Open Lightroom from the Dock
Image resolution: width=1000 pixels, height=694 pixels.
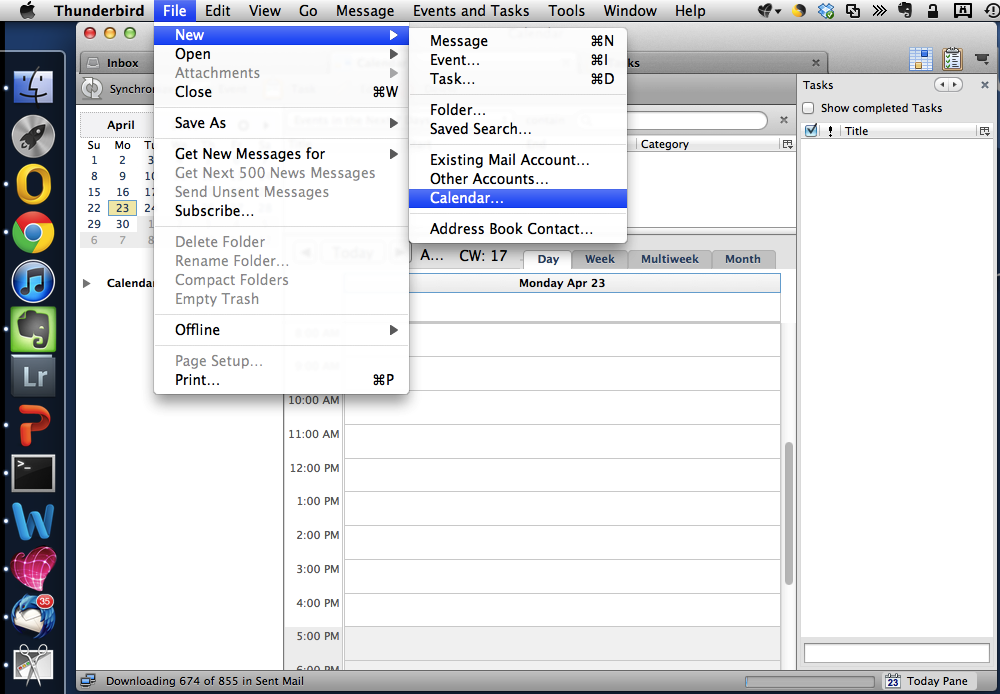tap(33, 376)
